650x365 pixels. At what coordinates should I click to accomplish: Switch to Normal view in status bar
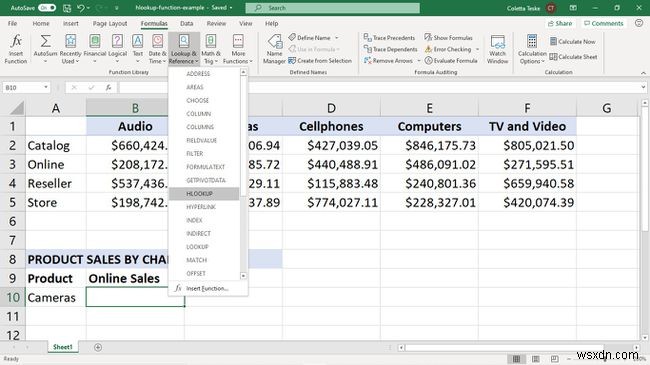(516, 359)
